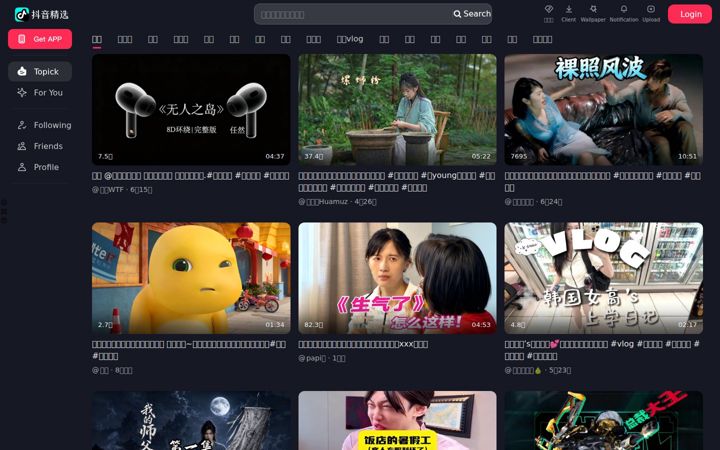Open the green mech robot video thumbnail
Screen dimensions: 720x450
click(x=603, y=420)
